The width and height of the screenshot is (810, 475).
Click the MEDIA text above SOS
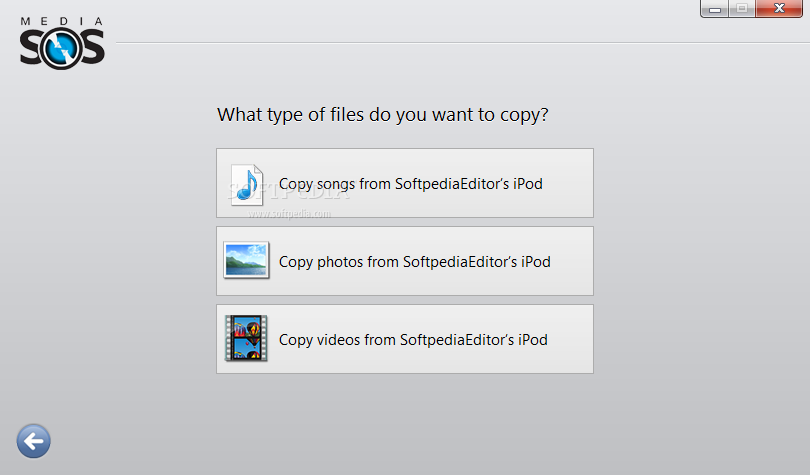click(x=61, y=21)
